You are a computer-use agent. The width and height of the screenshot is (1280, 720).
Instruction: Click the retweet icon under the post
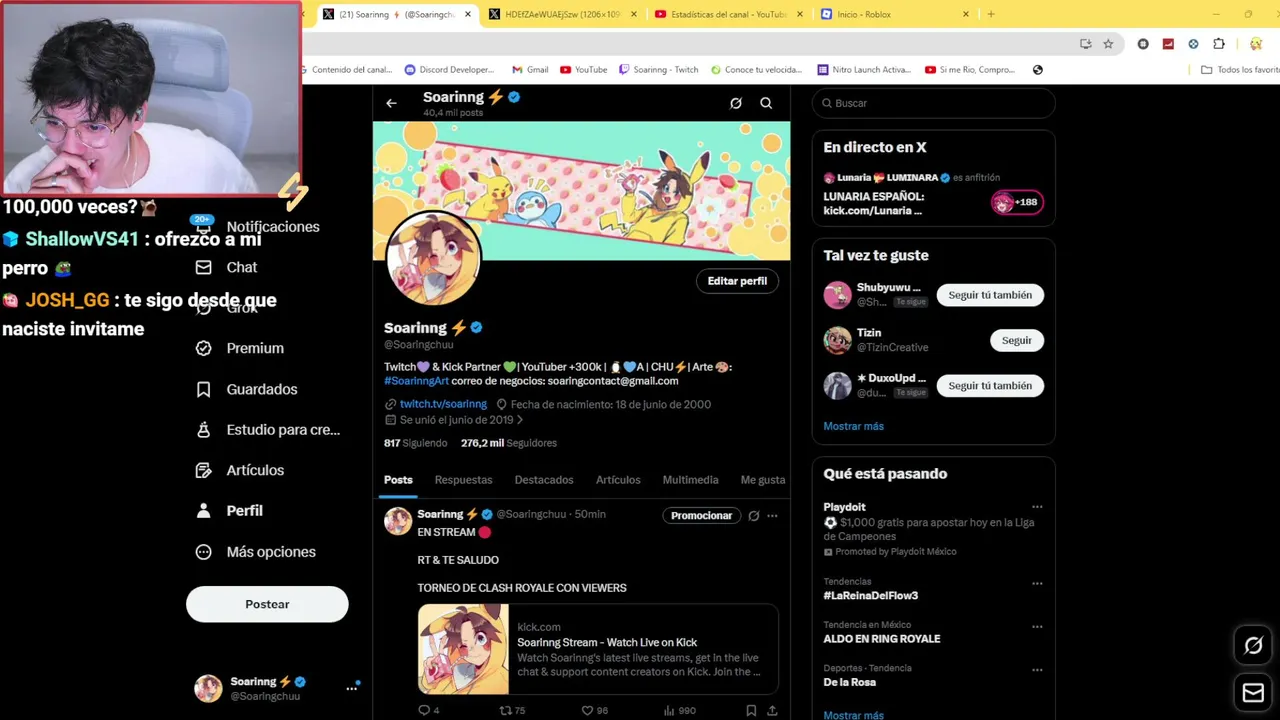506,710
